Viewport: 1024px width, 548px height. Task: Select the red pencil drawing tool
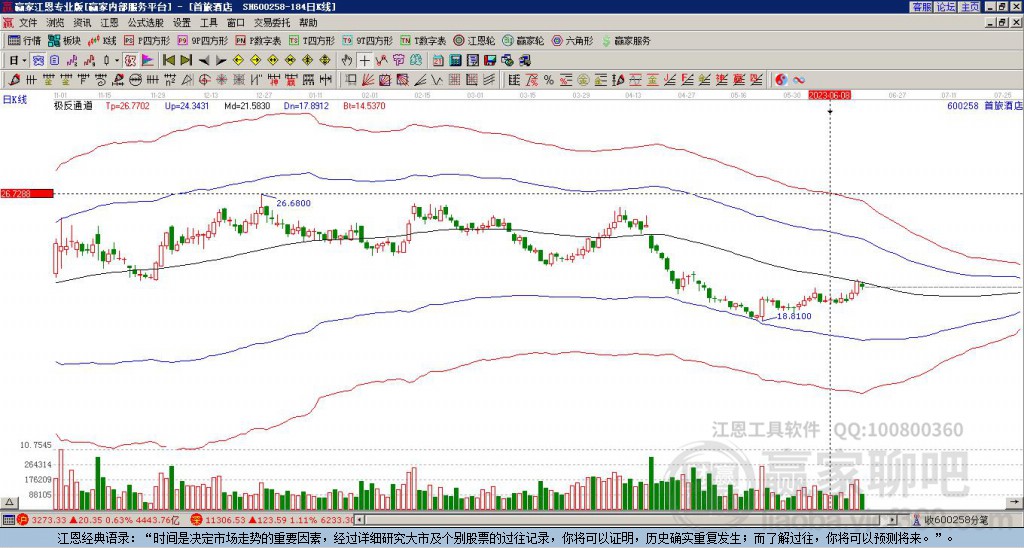pos(13,80)
